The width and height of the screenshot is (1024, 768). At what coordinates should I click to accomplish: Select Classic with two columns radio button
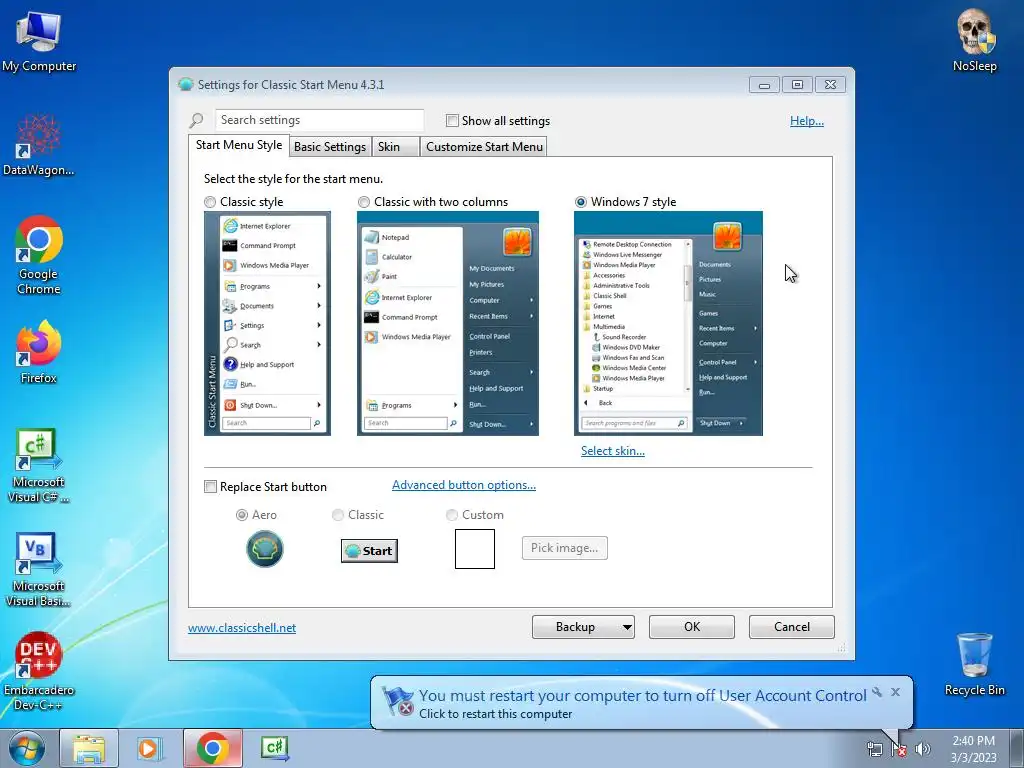coord(364,202)
